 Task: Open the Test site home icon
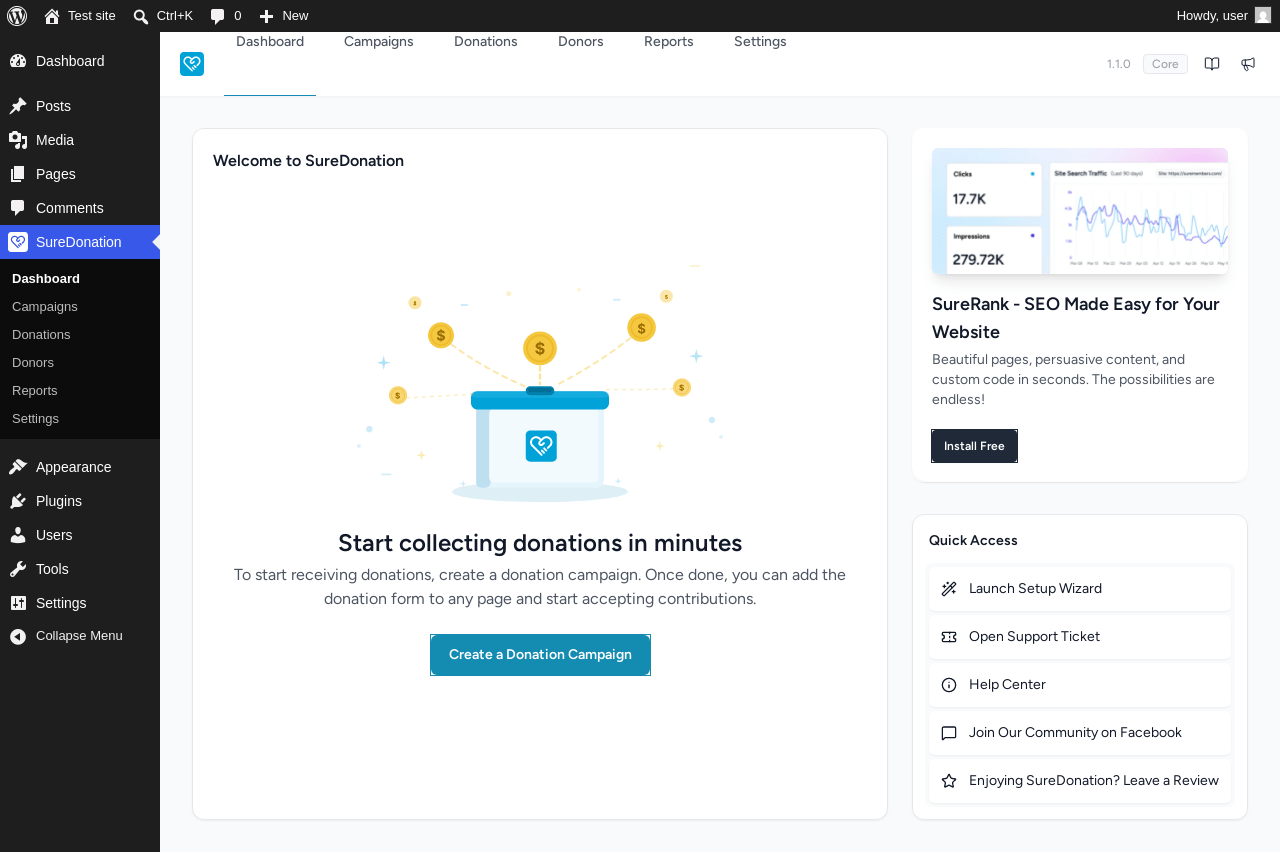[x=52, y=16]
